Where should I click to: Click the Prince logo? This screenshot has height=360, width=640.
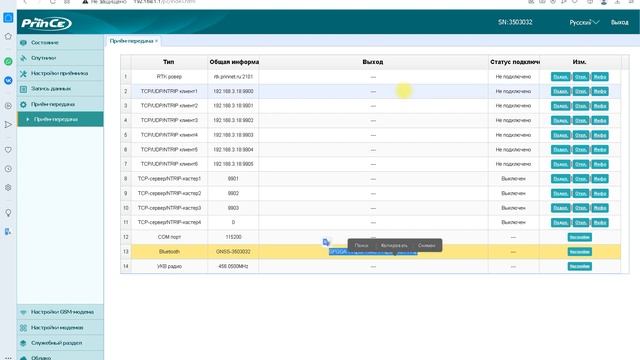click(x=46, y=23)
